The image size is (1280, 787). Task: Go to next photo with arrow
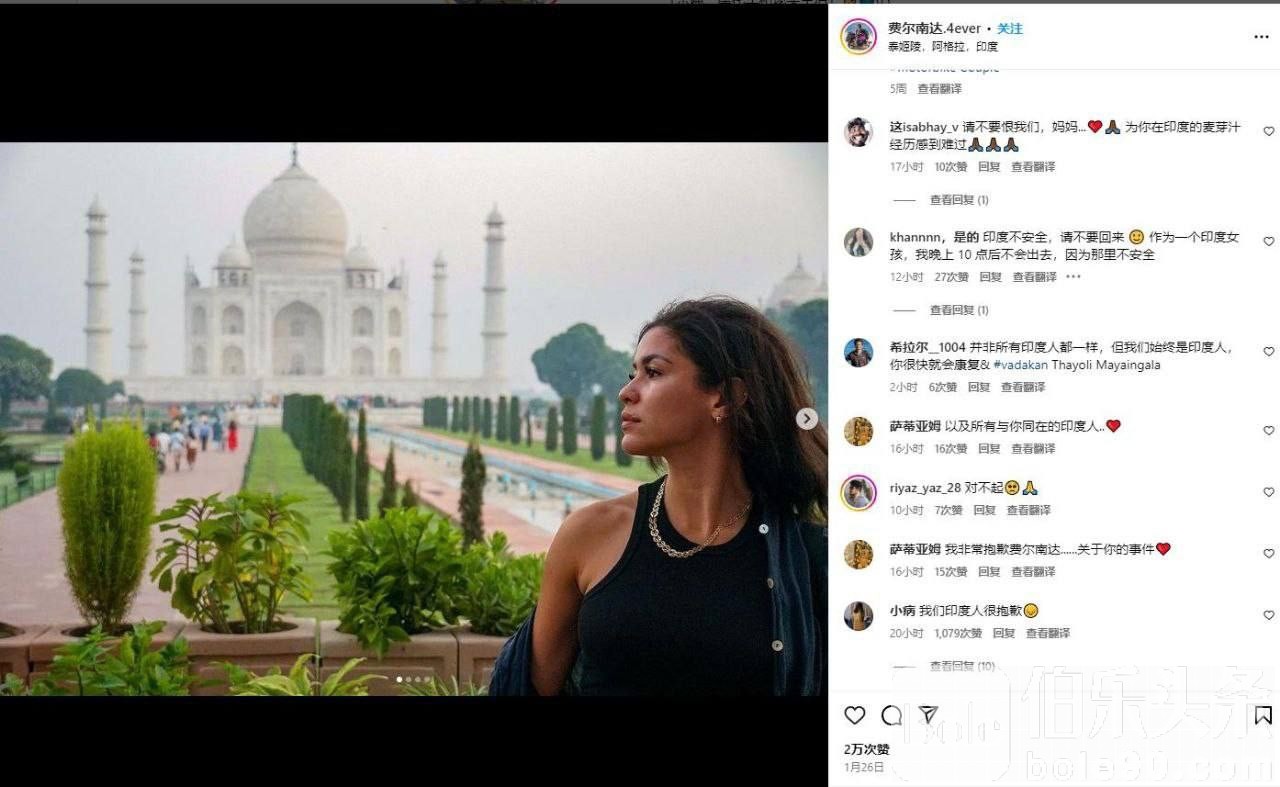[x=807, y=419]
